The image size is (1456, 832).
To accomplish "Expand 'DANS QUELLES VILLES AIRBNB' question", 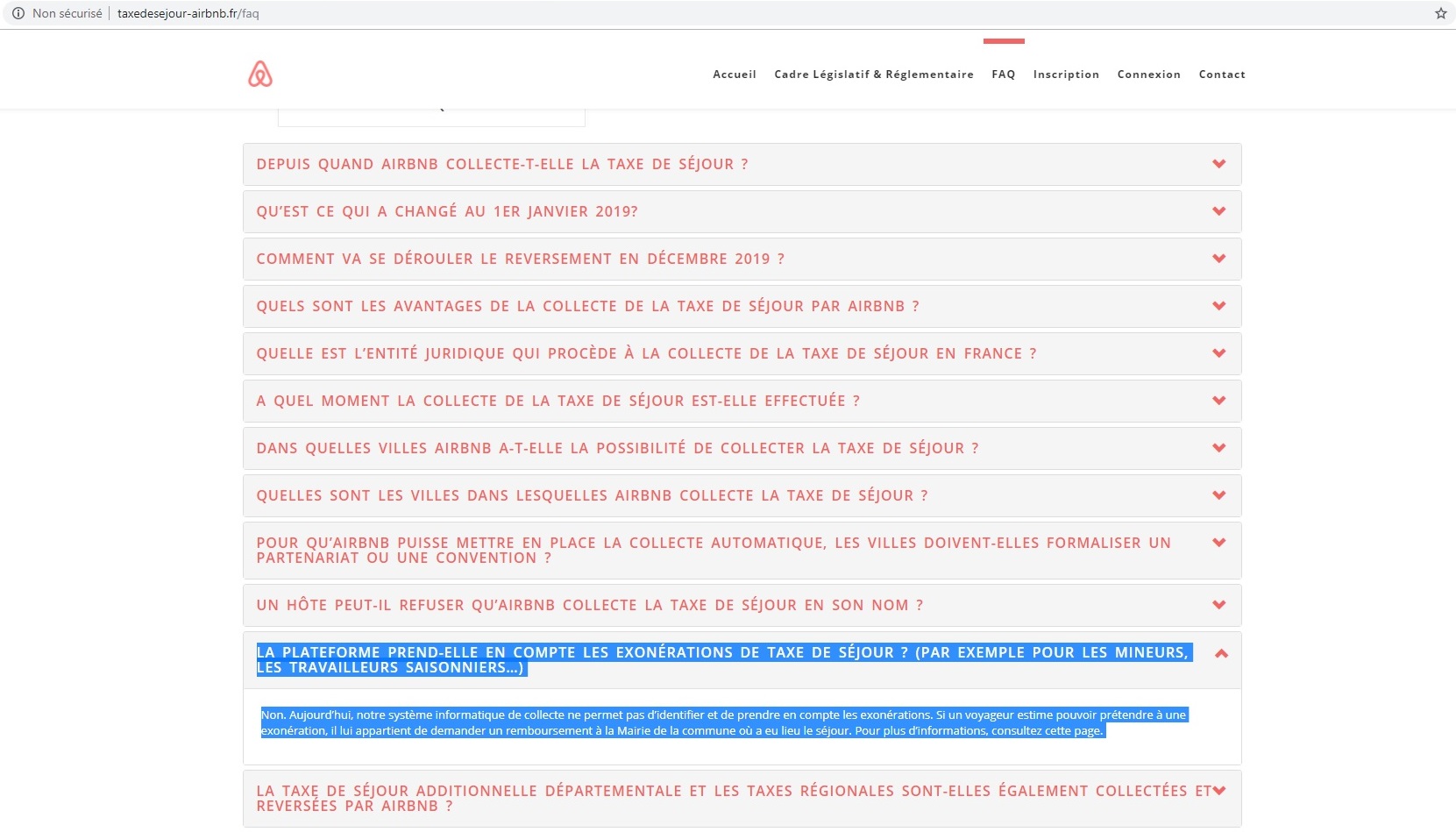I will tap(1218, 447).
